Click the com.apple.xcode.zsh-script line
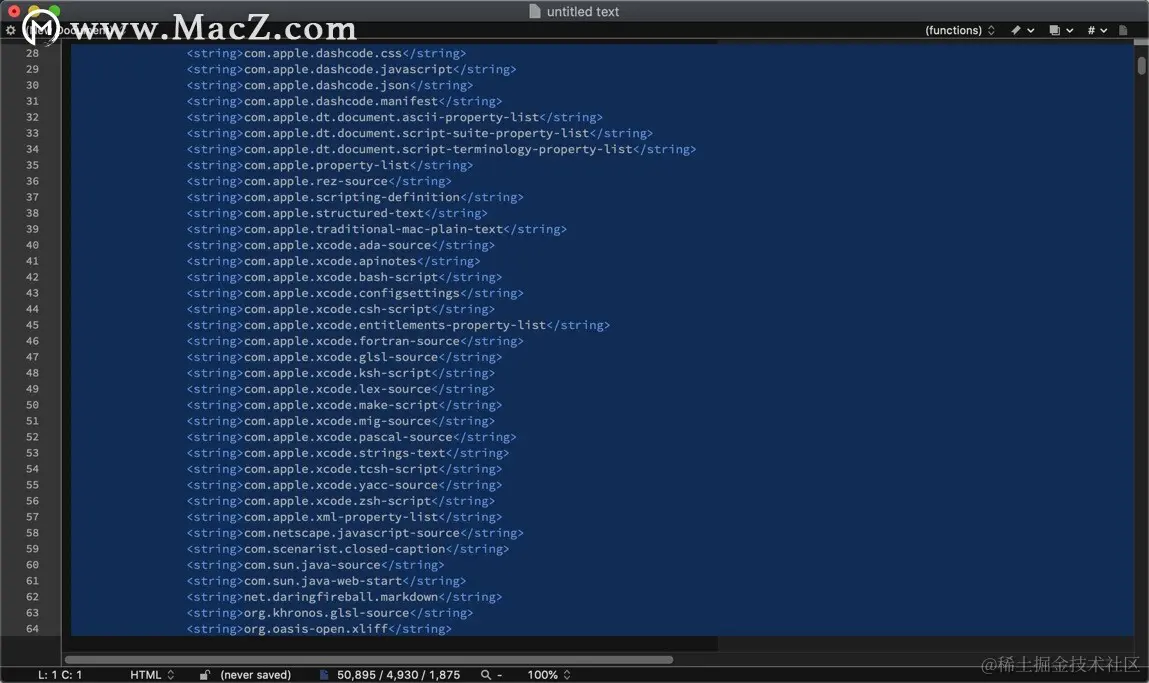 pos(340,501)
